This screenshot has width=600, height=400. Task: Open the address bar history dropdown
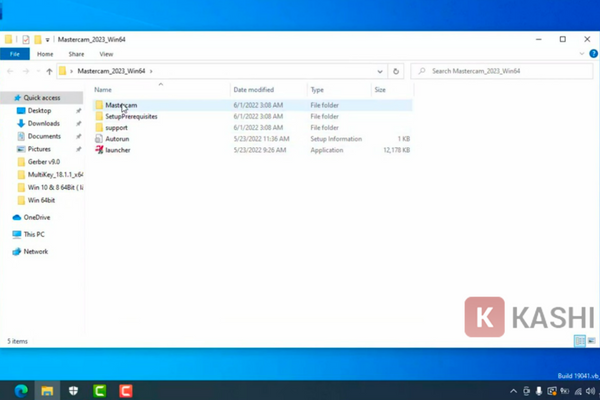381,72
